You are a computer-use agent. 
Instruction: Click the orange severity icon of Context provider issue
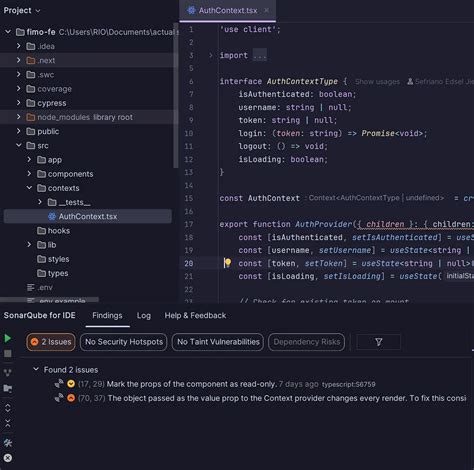click(x=71, y=398)
